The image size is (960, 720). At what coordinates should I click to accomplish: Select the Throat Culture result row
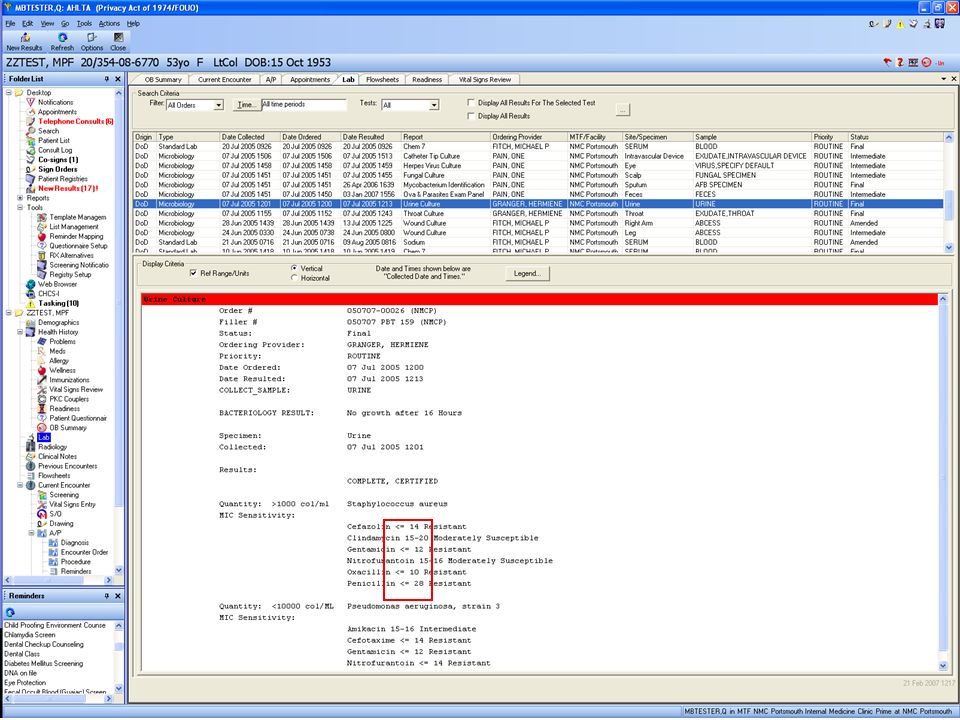539,214
